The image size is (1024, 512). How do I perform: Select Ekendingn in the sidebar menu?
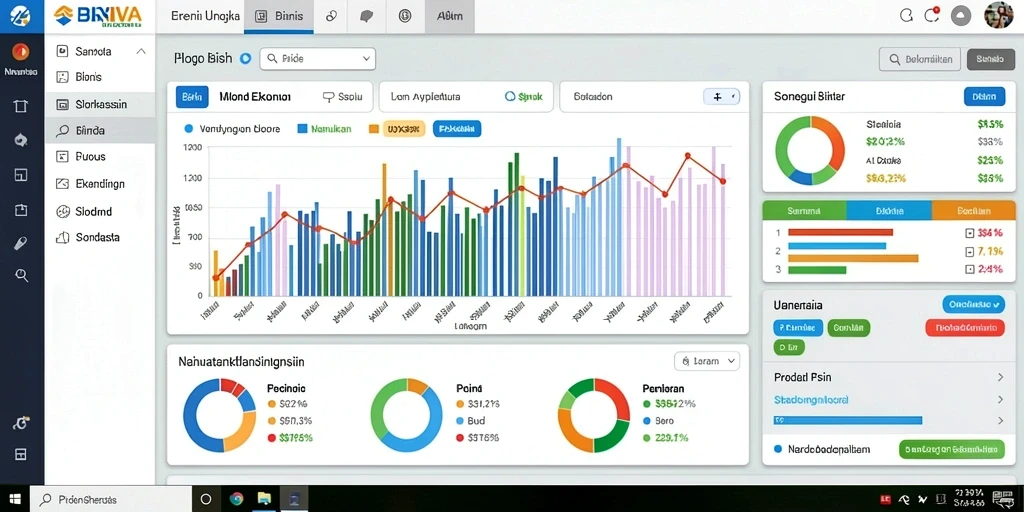coord(100,184)
